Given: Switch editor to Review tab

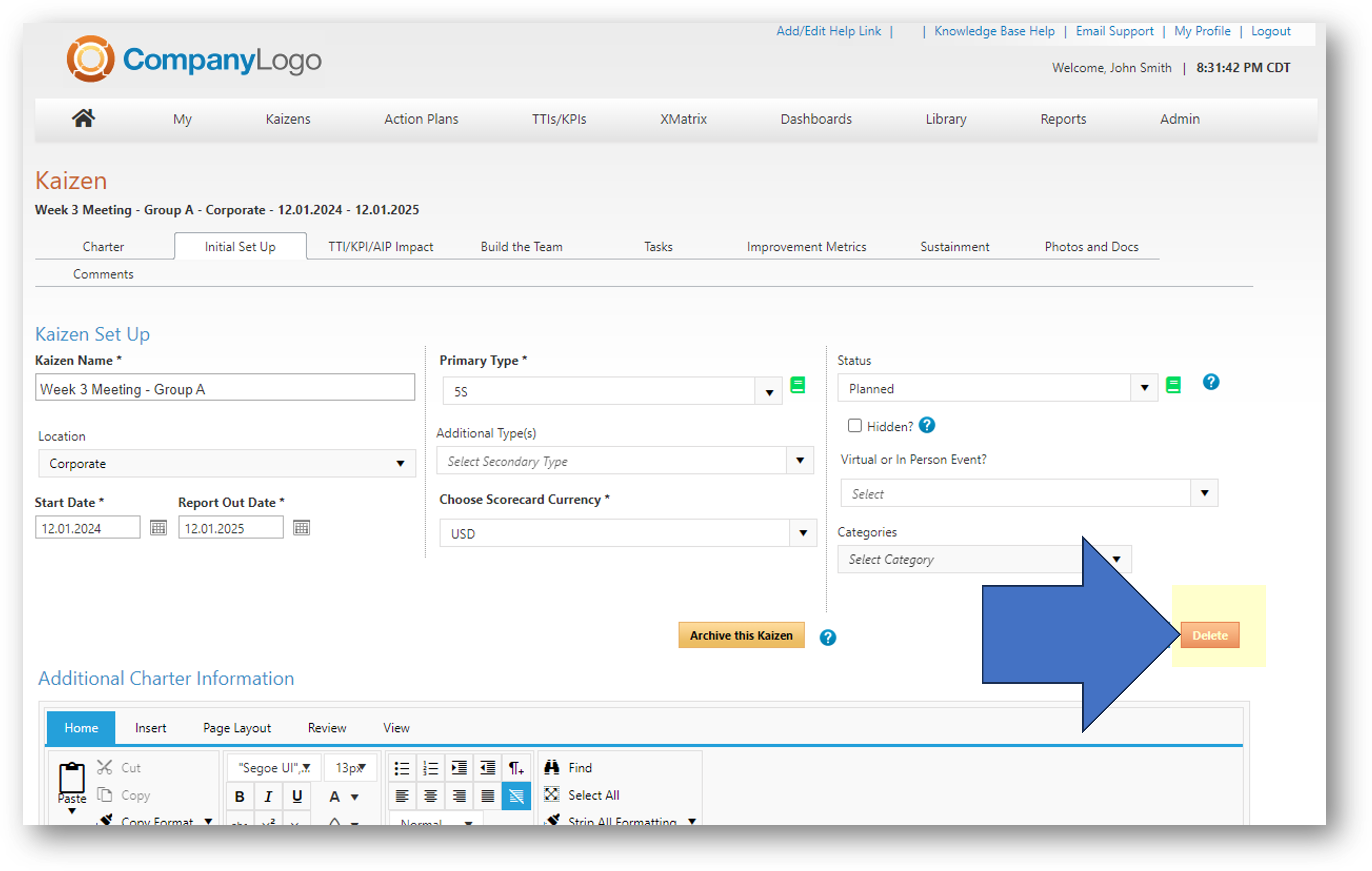Looking at the screenshot, I should pos(327,727).
